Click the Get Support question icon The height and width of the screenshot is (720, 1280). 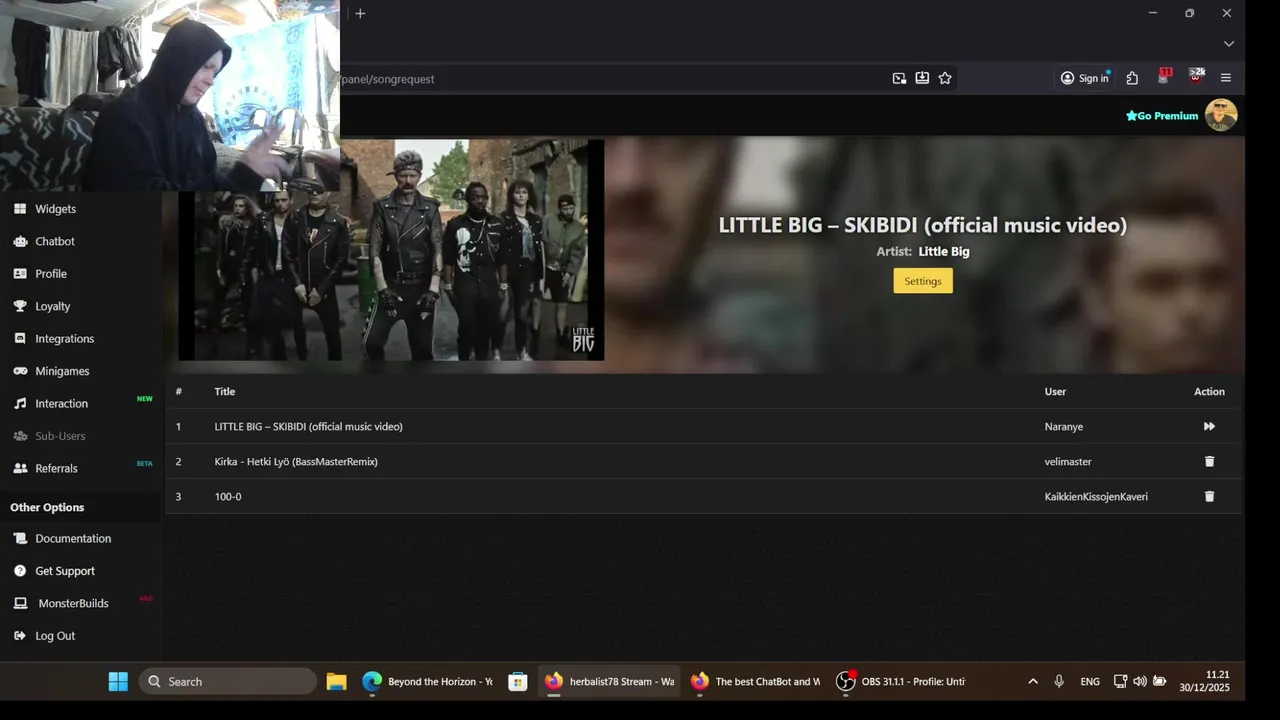[x=20, y=571]
